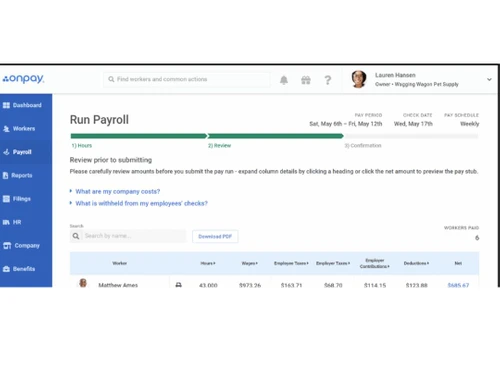Expand 'What is withheld from my employees' checks?'
Viewport: 500px width, 375px height.
click(139, 203)
